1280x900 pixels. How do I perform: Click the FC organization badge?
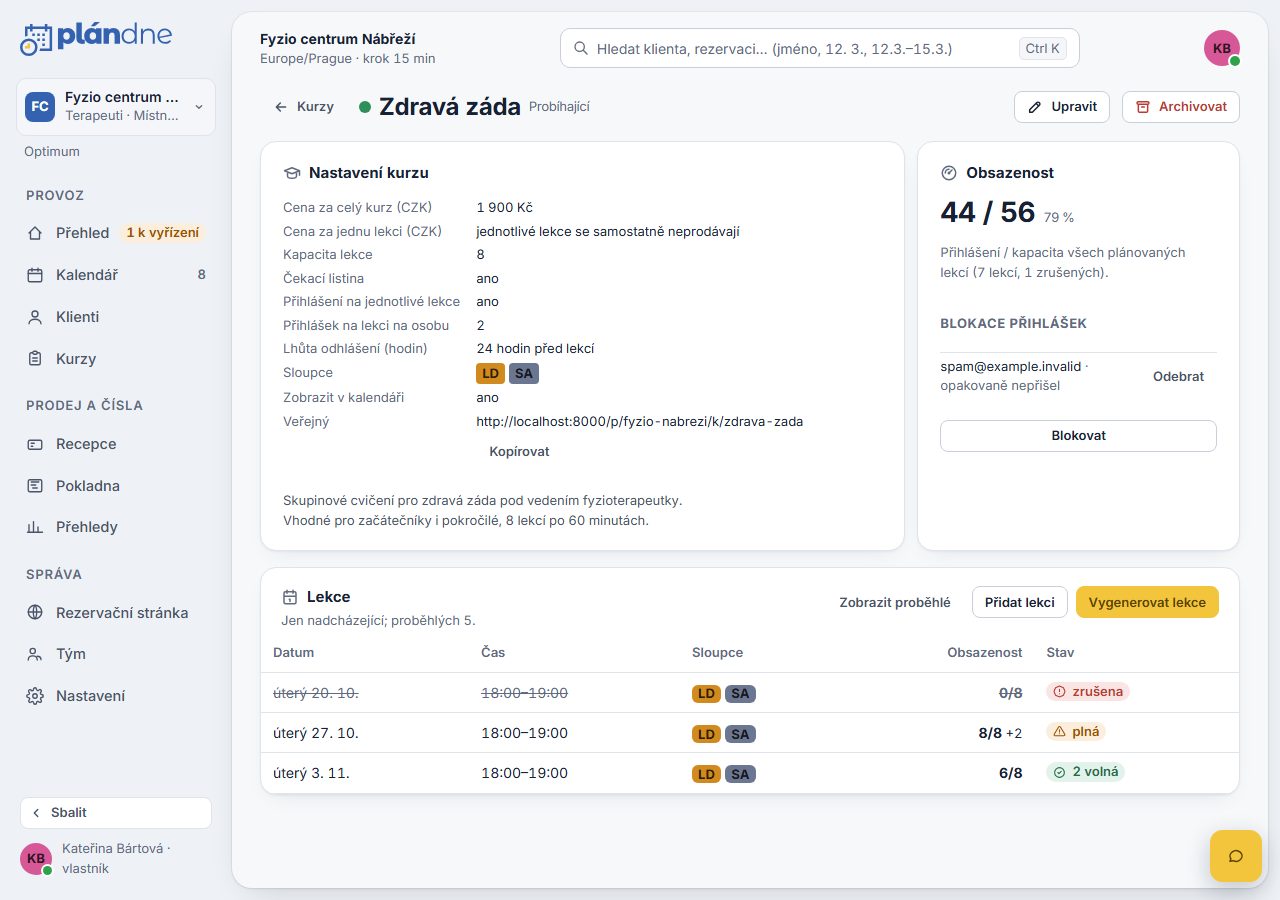40,107
